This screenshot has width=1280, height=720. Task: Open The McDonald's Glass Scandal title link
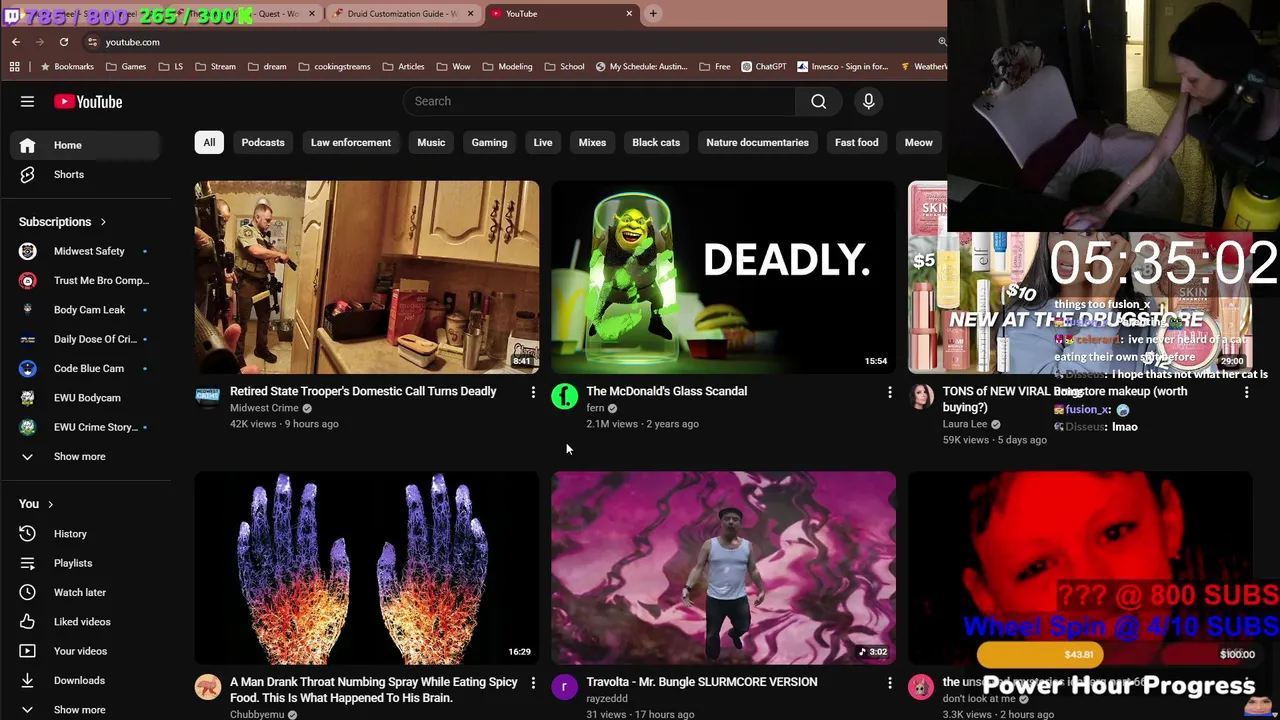tap(666, 391)
